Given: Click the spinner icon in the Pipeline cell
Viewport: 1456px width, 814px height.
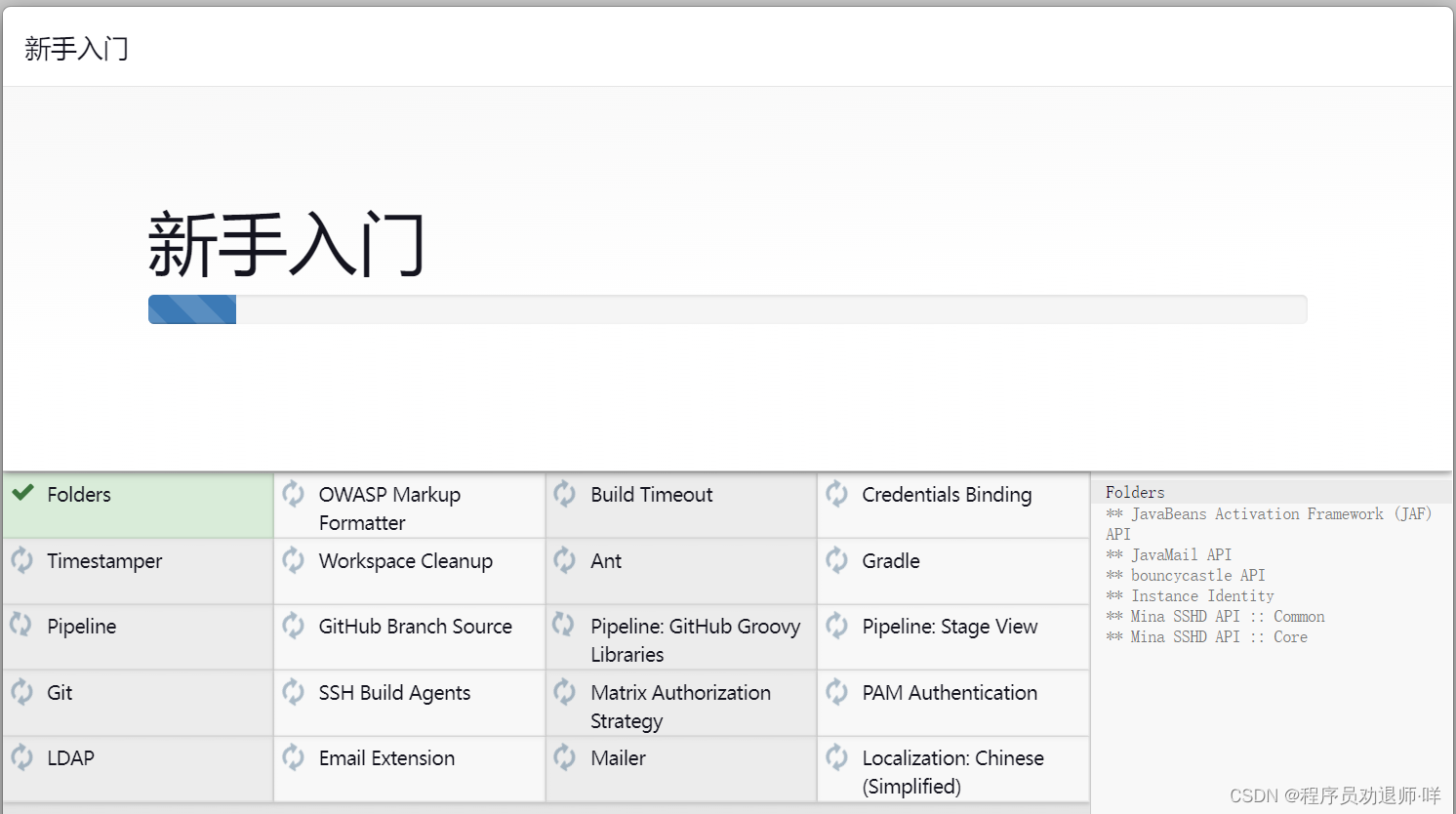Looking at the screenshot, I should pyautogui.click(x=22, y=626).
